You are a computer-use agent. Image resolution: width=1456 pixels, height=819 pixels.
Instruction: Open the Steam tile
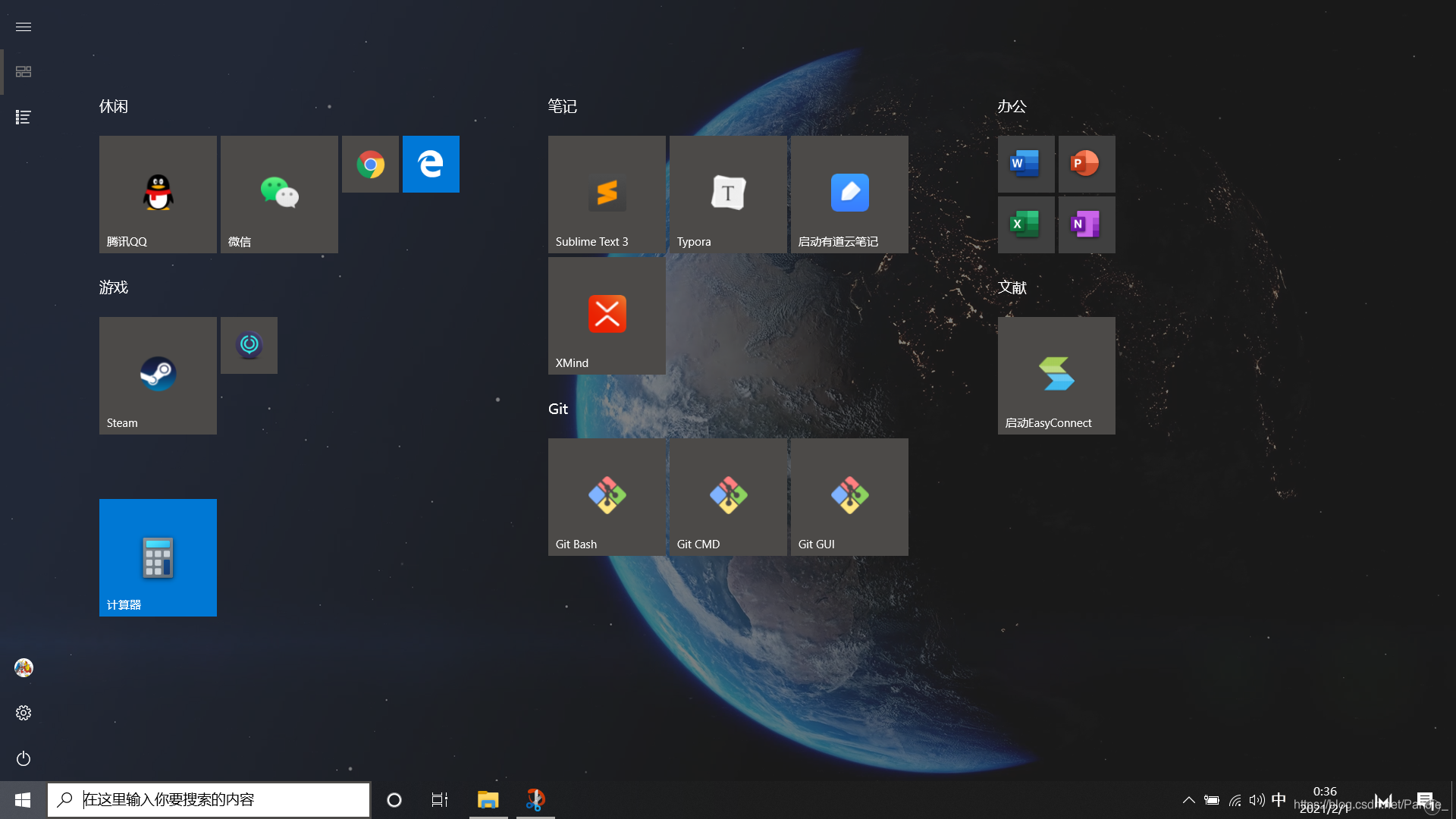(x=158, y=375)
